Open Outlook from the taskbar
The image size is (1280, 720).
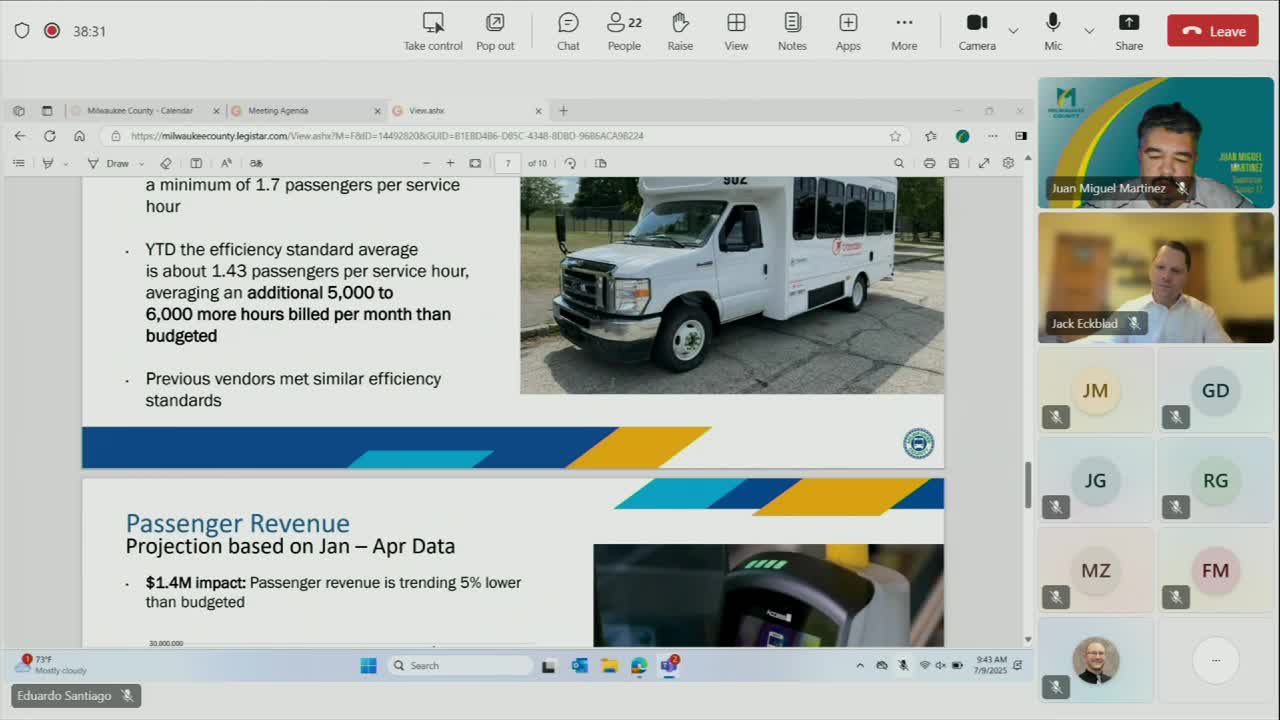coord(580,665)
